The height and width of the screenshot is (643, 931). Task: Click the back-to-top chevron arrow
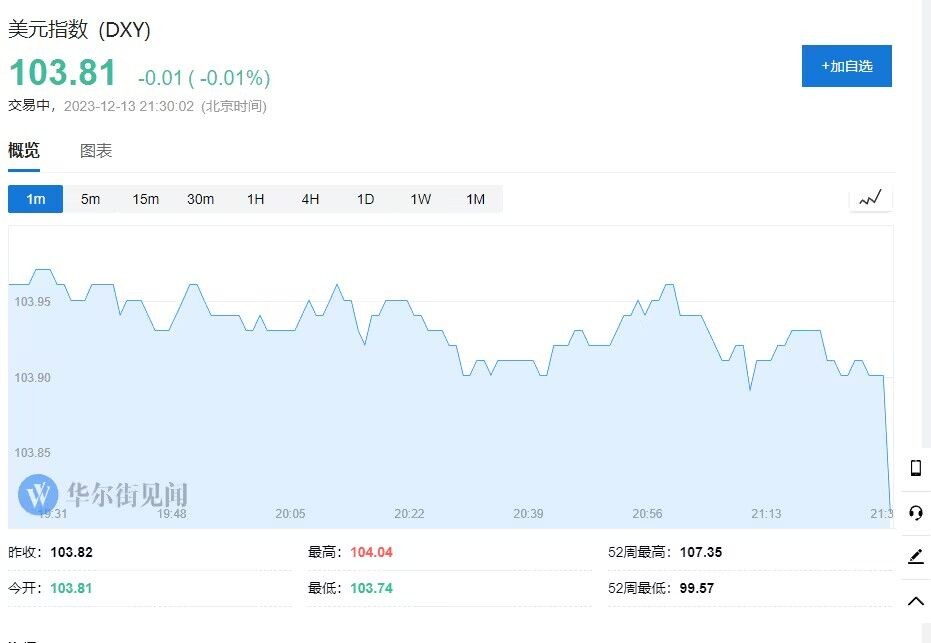(916, 601)
